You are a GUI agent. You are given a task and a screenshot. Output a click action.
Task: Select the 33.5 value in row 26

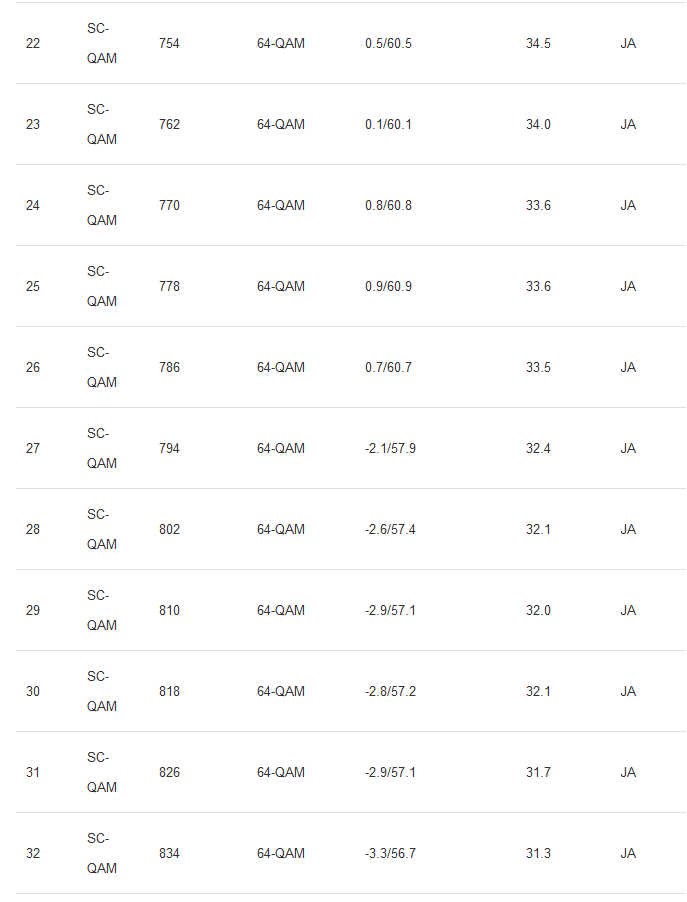(540, 368)
